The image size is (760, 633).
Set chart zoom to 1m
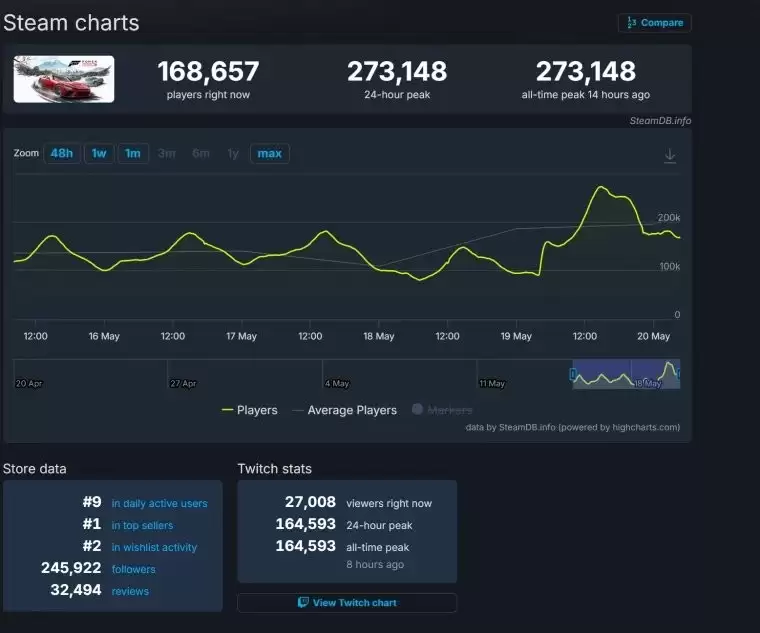pos(133,154)
